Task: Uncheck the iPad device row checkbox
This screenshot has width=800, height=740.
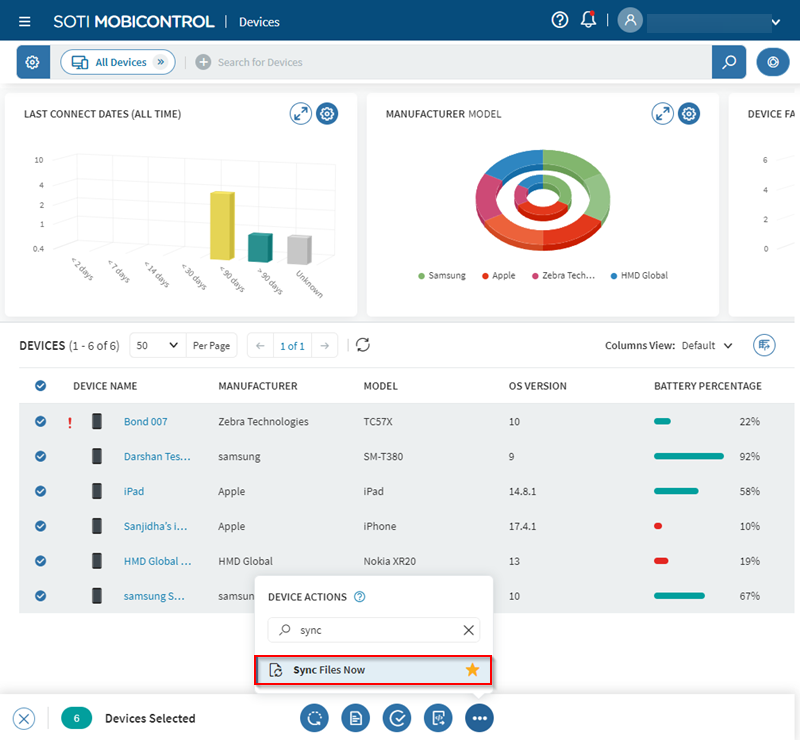Action: 40,491
